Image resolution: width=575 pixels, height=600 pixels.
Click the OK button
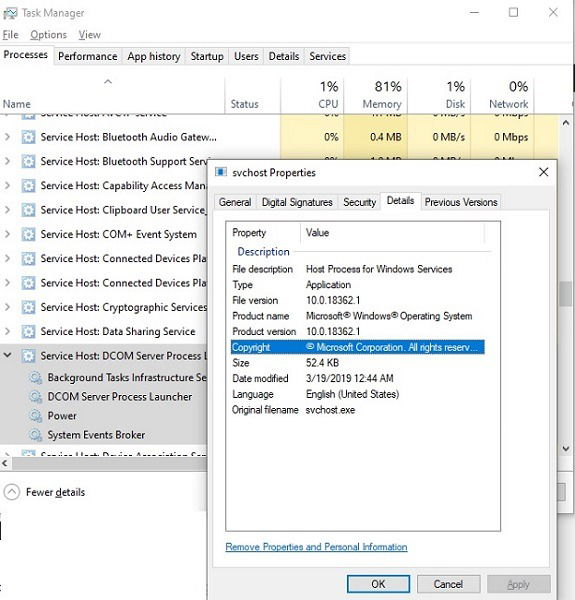pyautogui.click(x=378, y=584)
